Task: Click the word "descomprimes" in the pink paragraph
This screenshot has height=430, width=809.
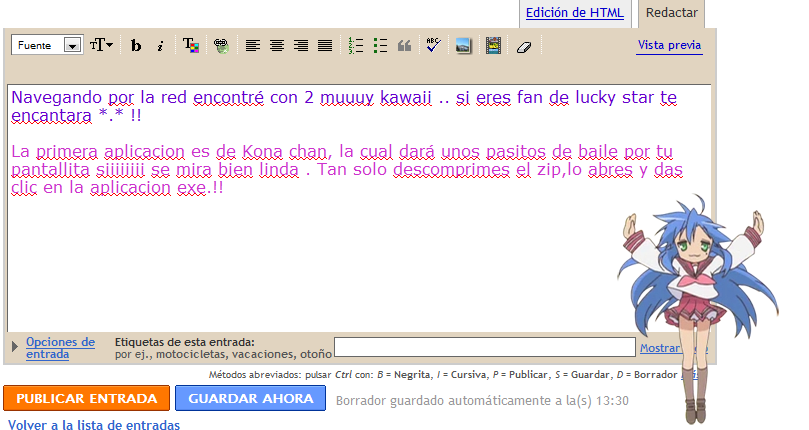Action: coord(451,170)
